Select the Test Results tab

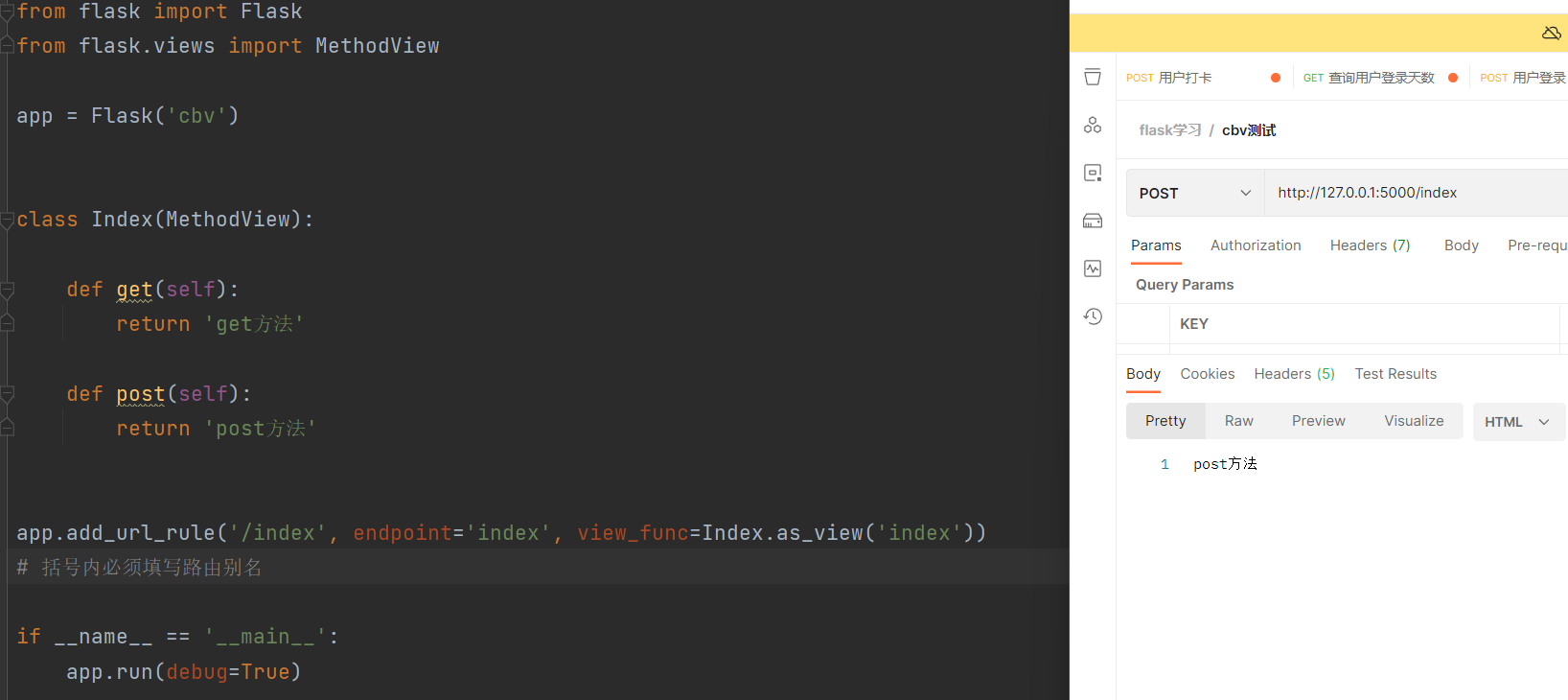[x=1395, y=374]
